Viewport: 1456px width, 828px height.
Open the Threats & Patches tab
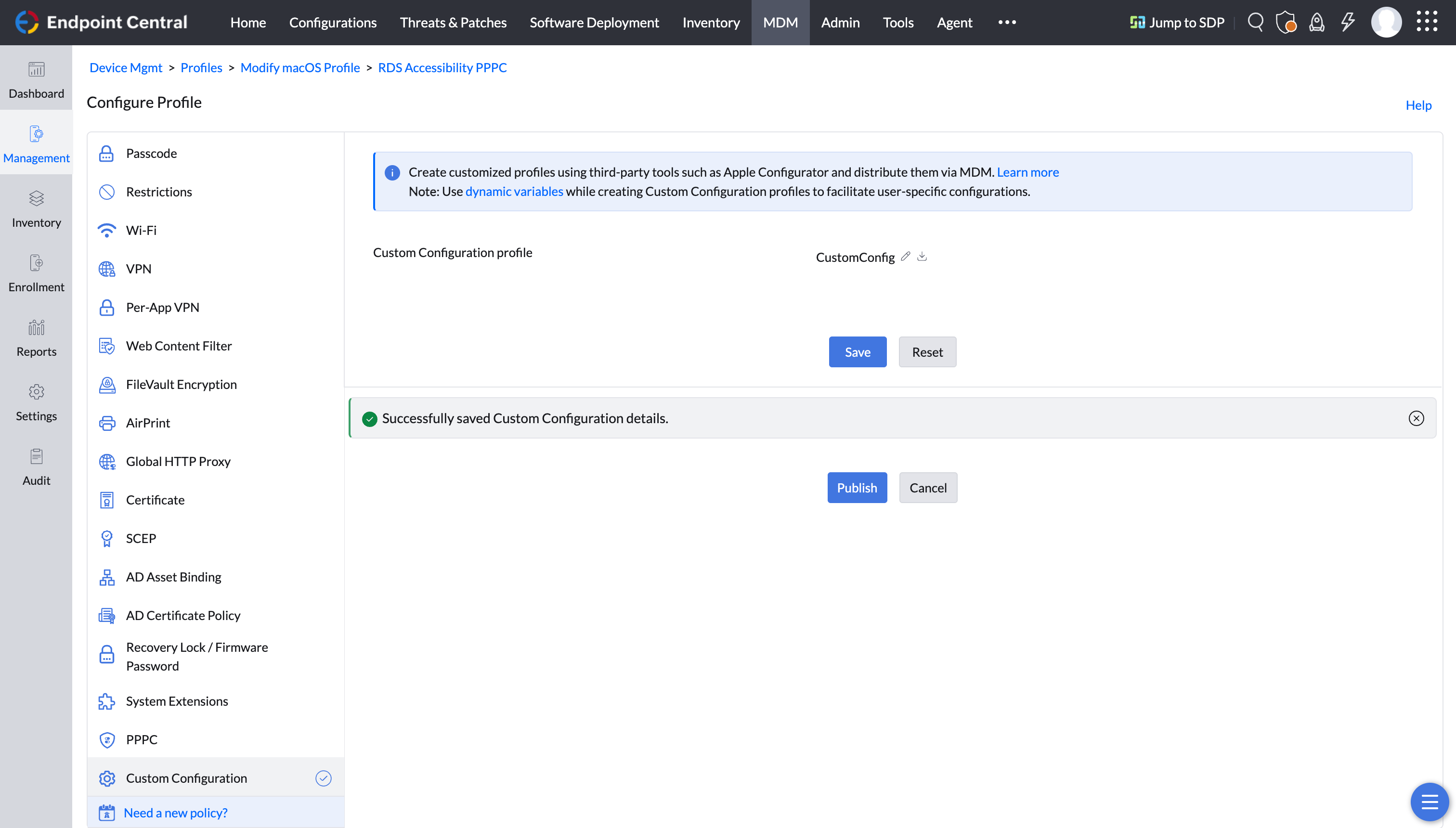coord(453,22)
